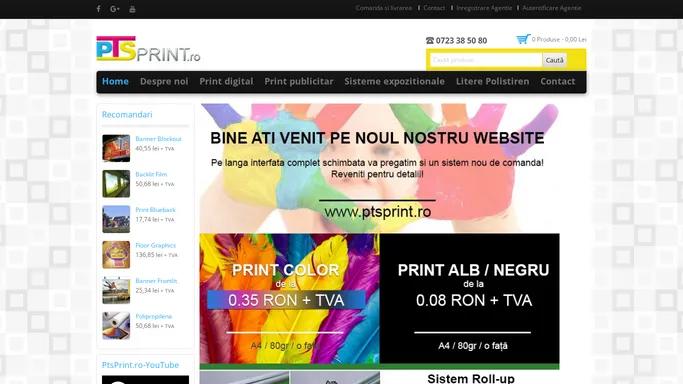Viewport: 683px width, 384px height.
Task: Open the Print publicitar menu
Action: coord(299,81)
